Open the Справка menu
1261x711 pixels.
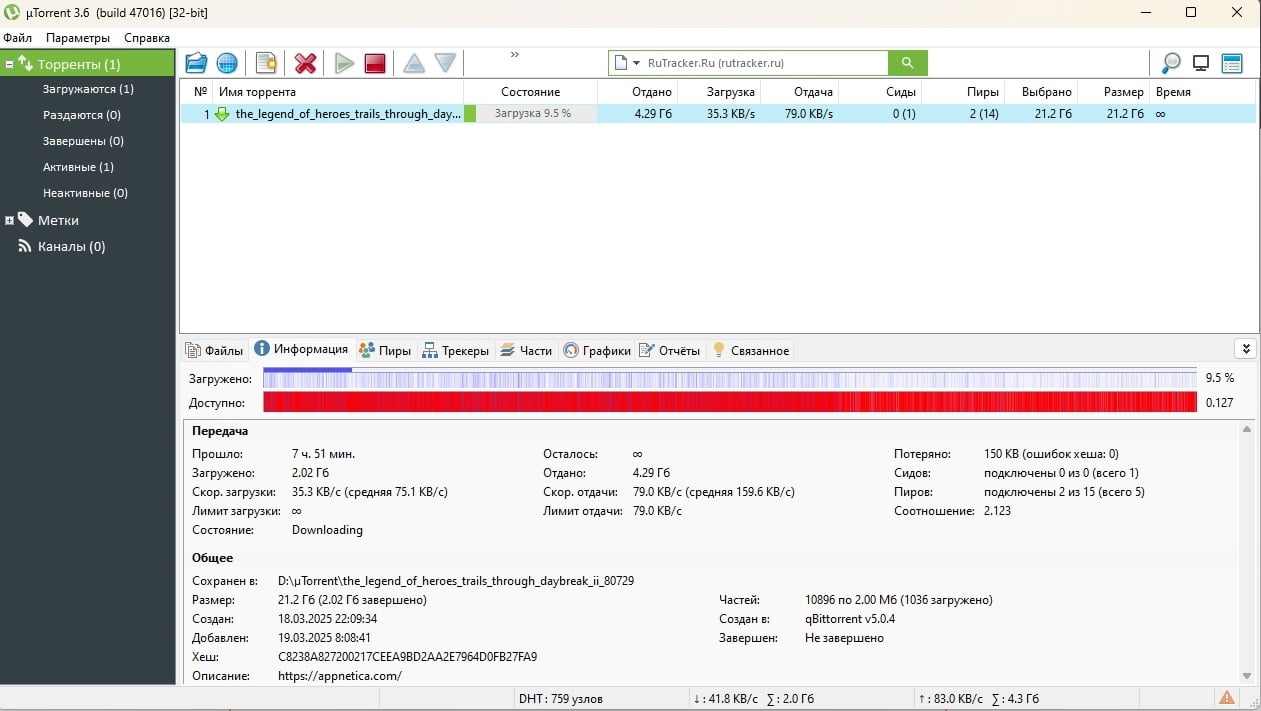coord(147,38)
